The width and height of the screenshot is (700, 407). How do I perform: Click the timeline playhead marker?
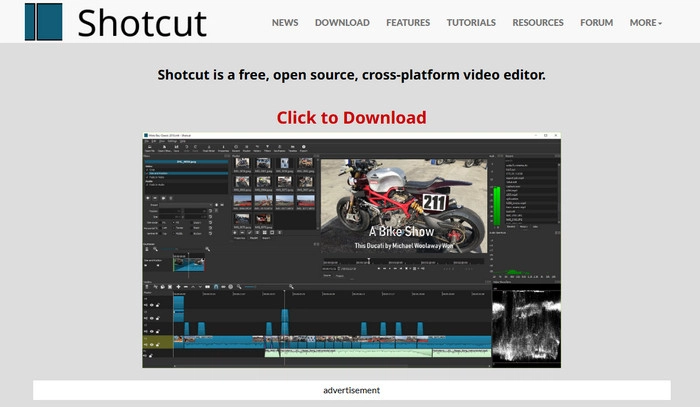[x=284, y=293]
